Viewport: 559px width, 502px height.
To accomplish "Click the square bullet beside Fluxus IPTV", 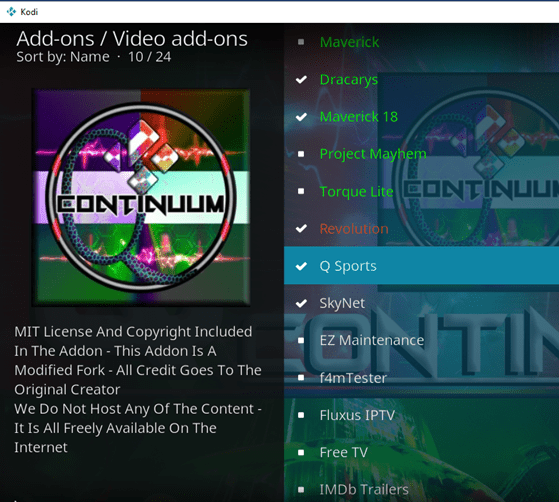I will (x=301, y=415).
